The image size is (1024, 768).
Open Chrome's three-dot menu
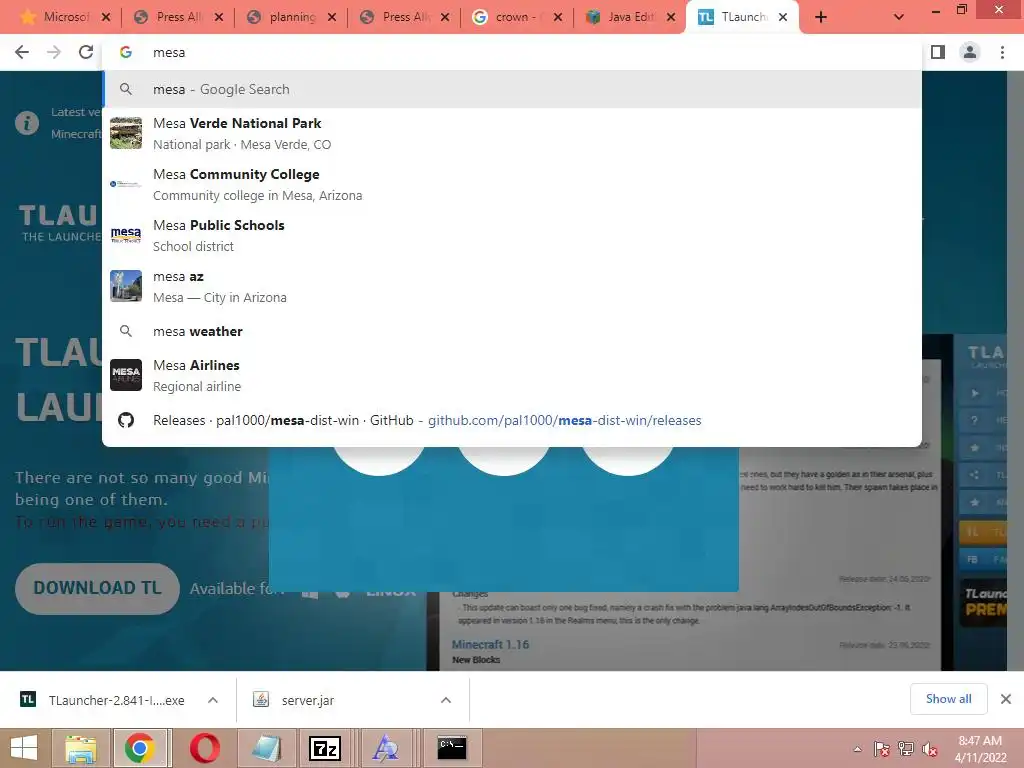pos(1002,52)
